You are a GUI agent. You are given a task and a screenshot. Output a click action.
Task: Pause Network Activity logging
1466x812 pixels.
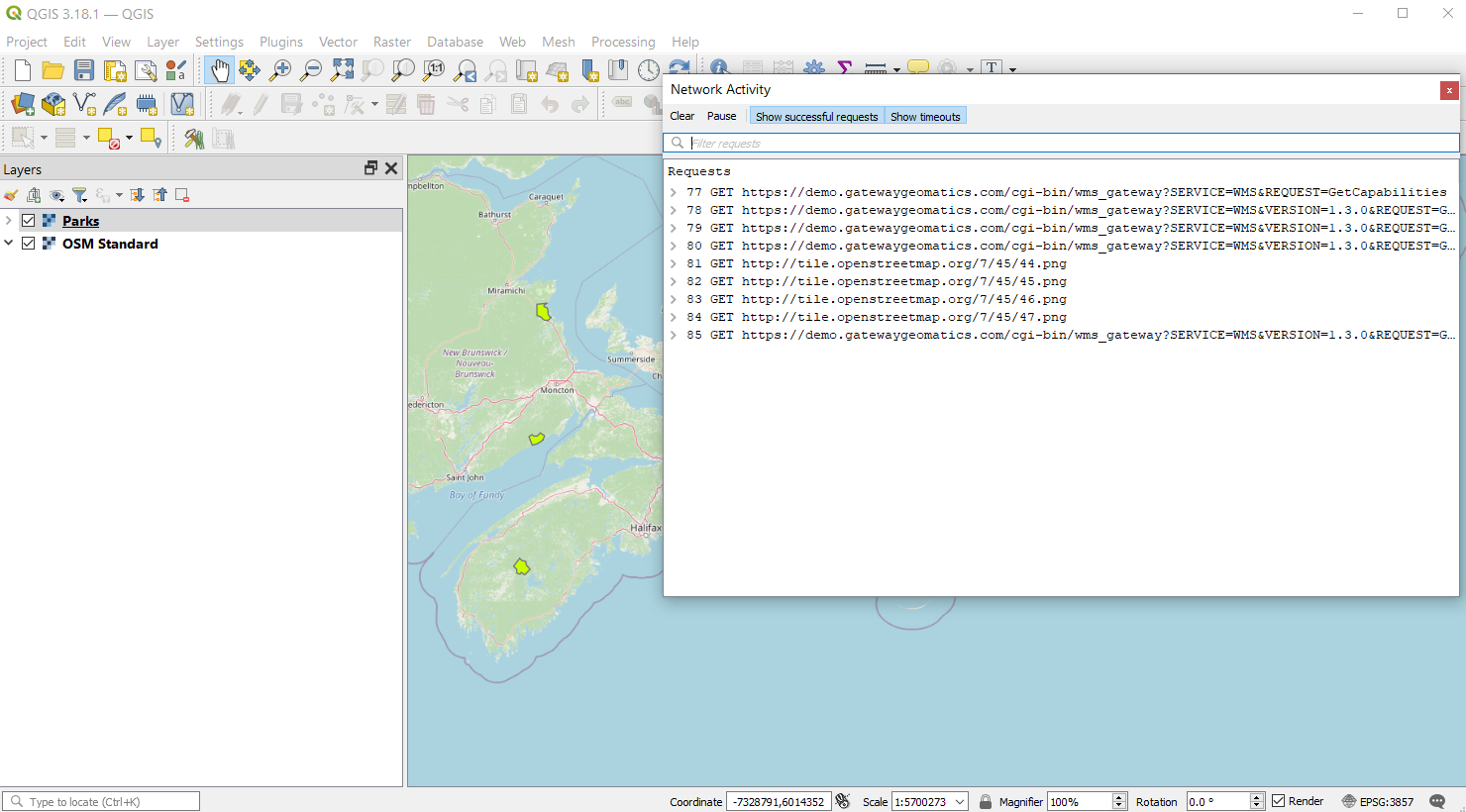(x=721, y=117)
